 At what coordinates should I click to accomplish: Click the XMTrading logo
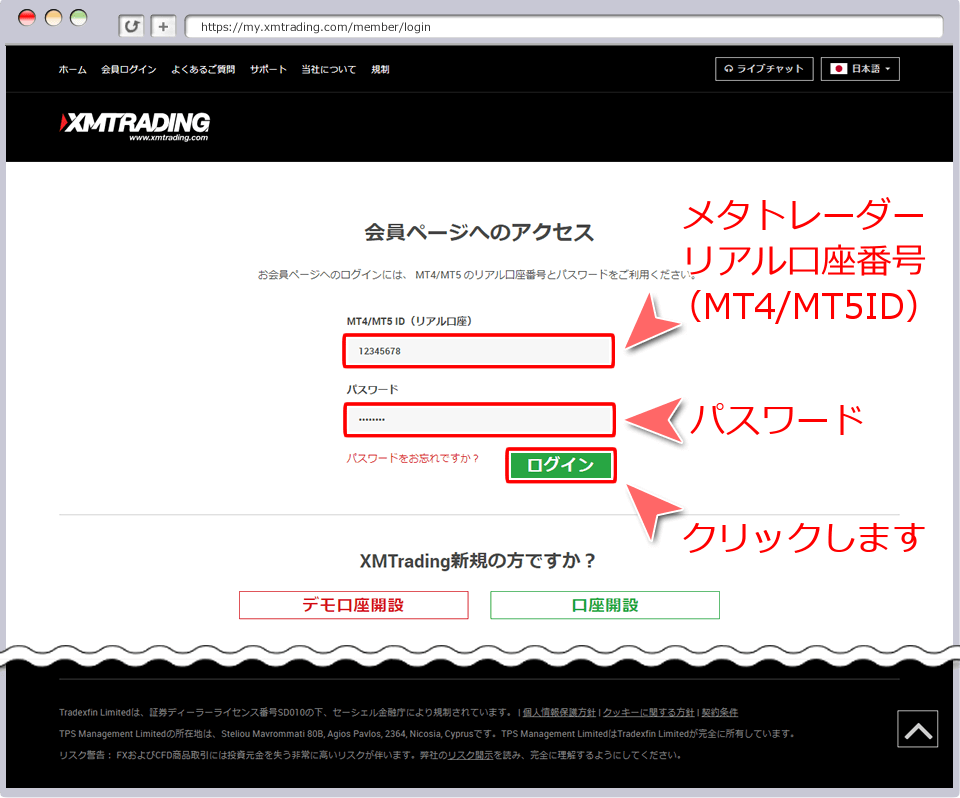tap(135, 125)
